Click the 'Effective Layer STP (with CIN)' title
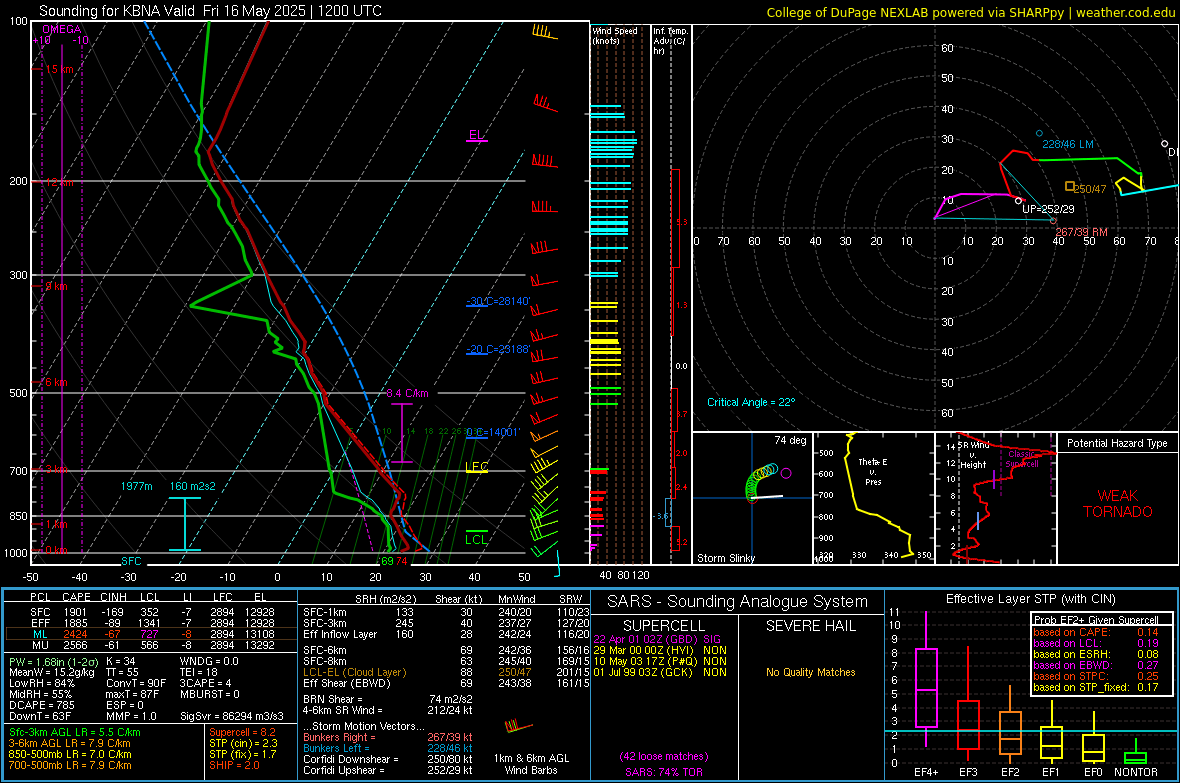 (1030, 599)
